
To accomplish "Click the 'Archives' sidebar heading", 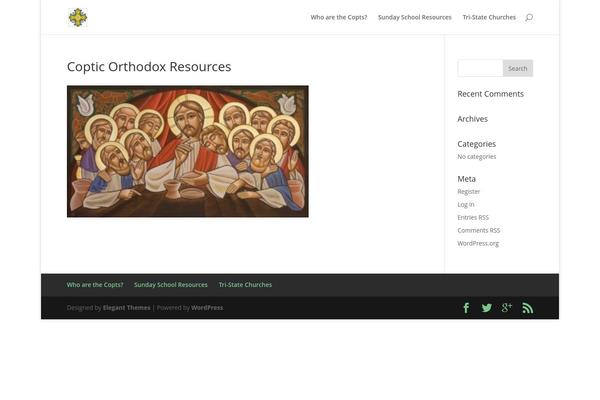I will [473, 119].
